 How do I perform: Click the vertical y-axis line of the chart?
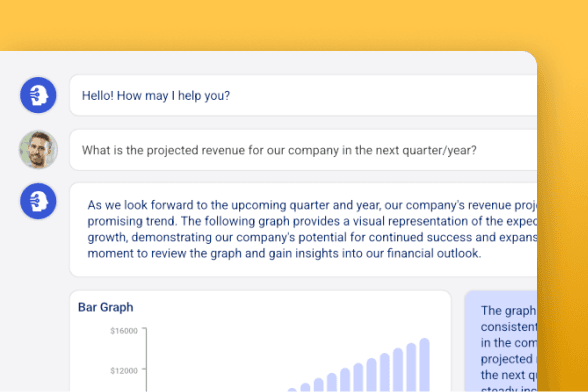coord(146,360)
